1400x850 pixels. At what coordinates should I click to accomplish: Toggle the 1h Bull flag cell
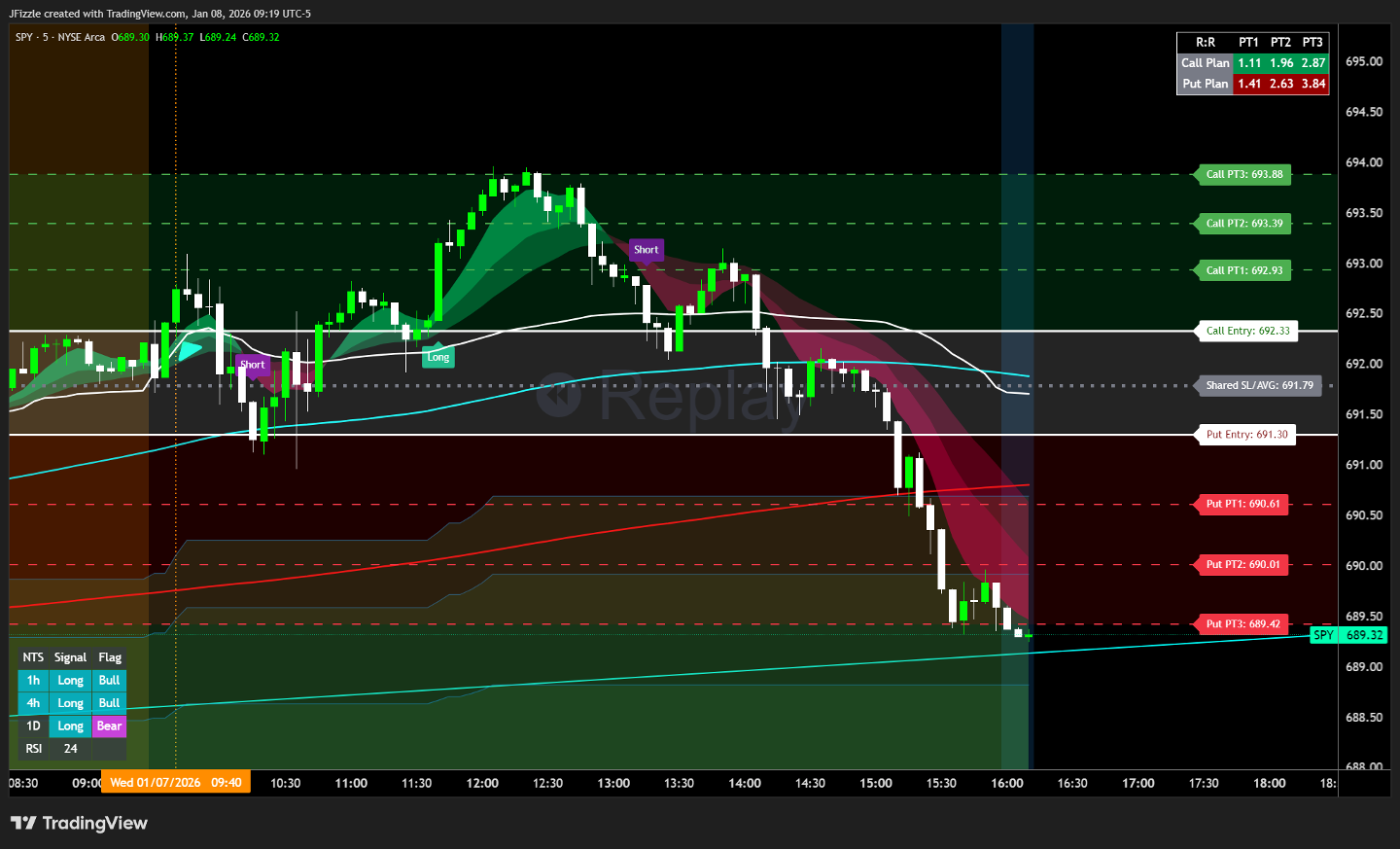tap(109, 680)
